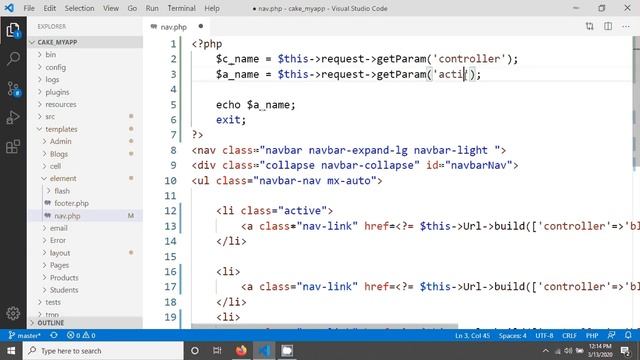Click the feedback icon in the status bar
This screenshot has height=360, width=640.
pyautogui.click(x=611, y=335)
